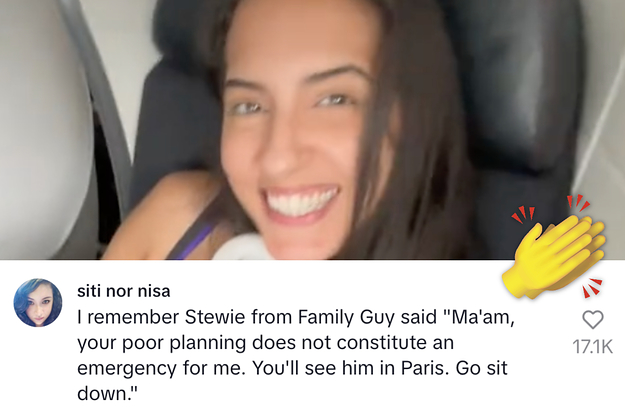Viewport: 625px width, 415px height.
Task: Click the clapping hands emoji sticker
Action: (556, 247)
